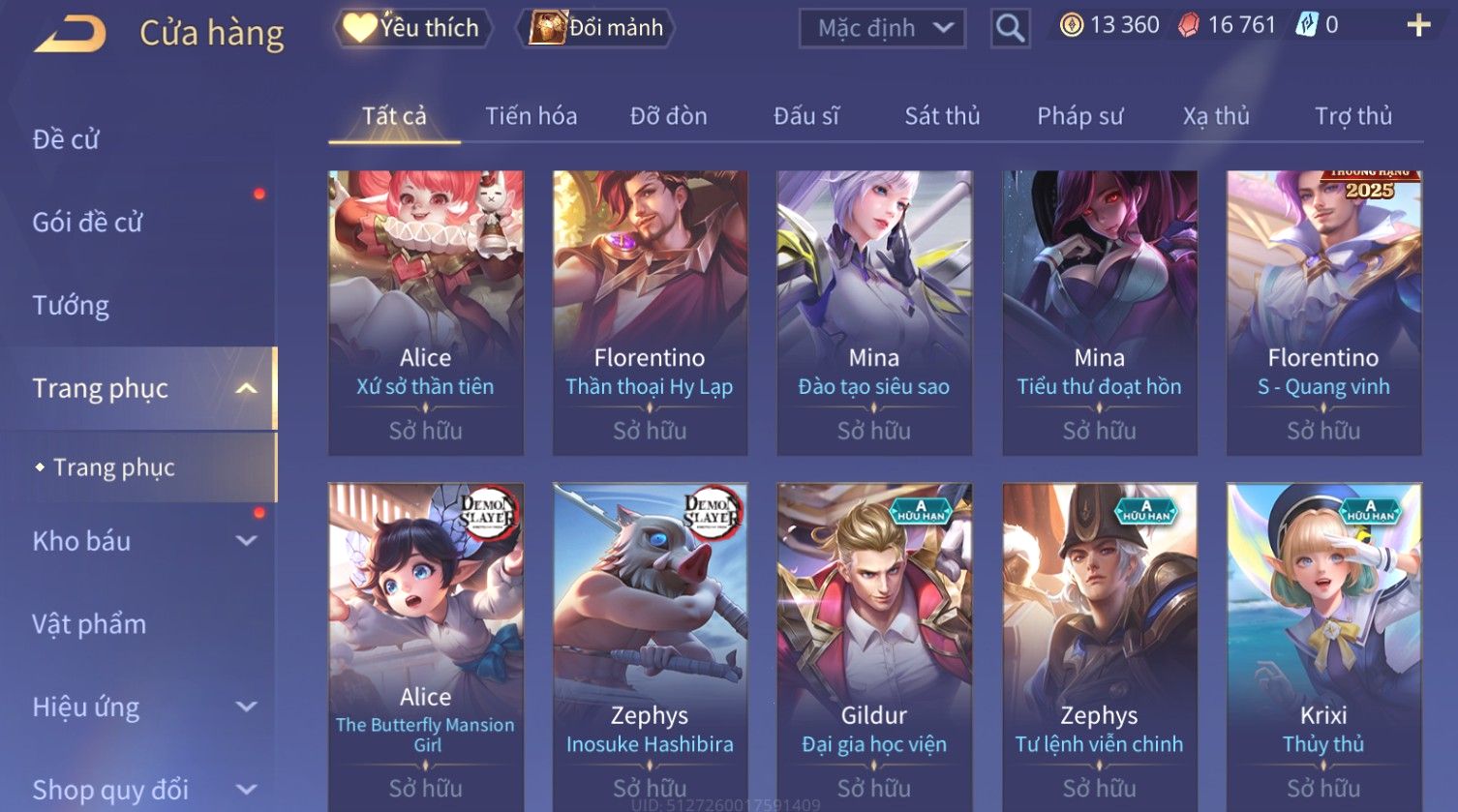Collapse the Trang phục sidebar section
Viewport: 1458px width, 812px height.
[x=247, y=388]
